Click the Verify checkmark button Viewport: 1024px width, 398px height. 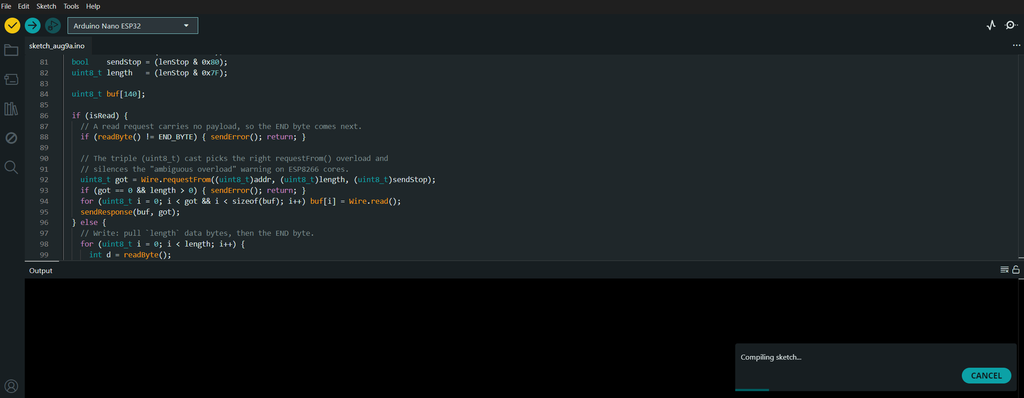(12, 25)
